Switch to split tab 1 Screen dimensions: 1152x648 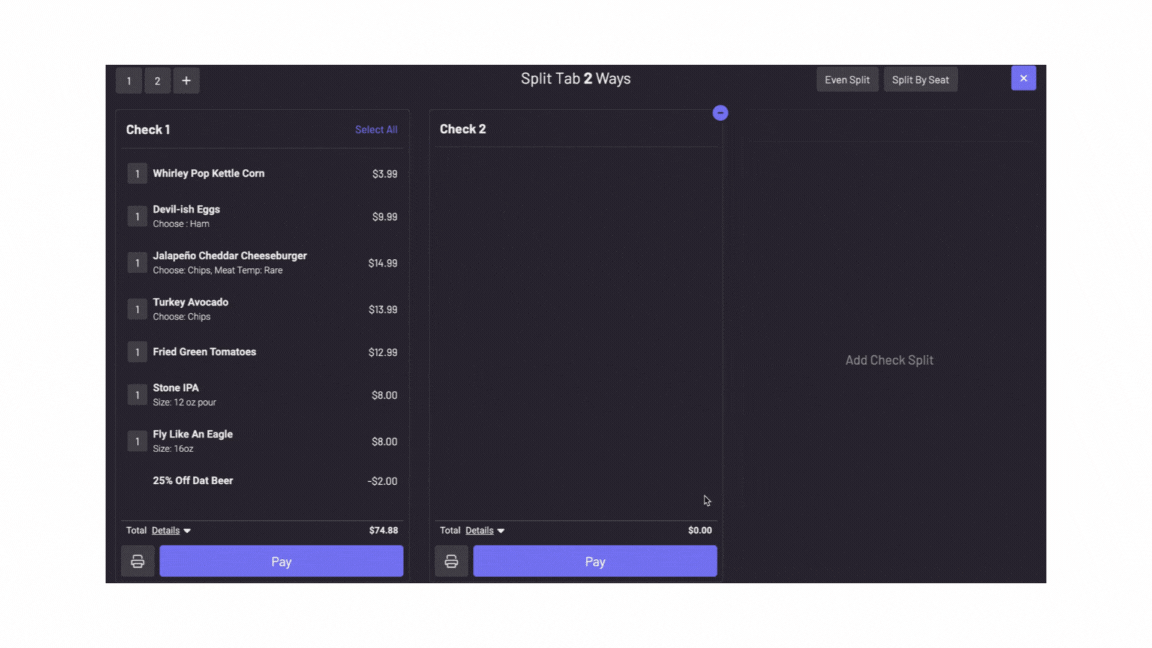tap(129, 81)
